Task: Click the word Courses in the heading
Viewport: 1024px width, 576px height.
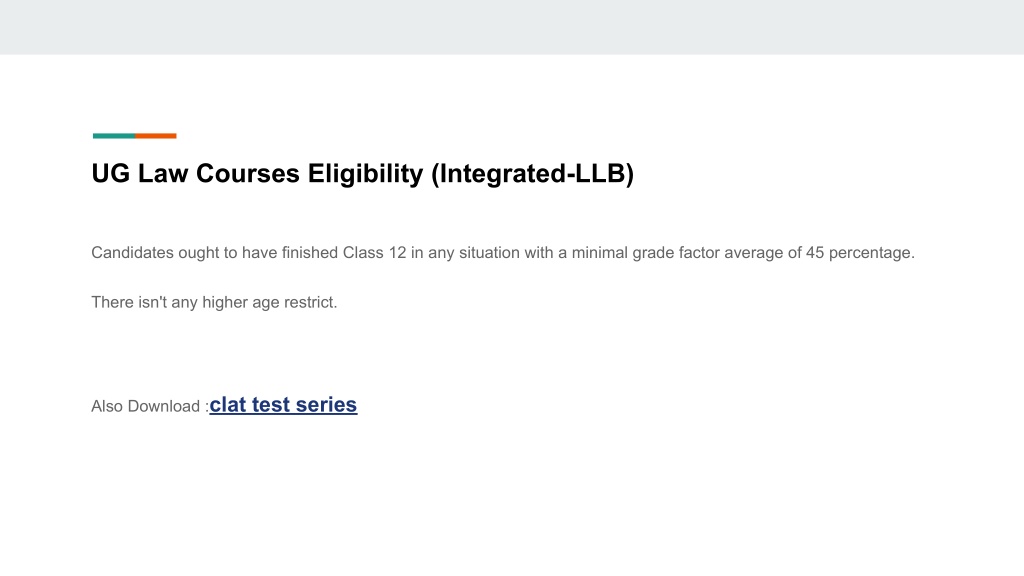Action: point(248,174)
